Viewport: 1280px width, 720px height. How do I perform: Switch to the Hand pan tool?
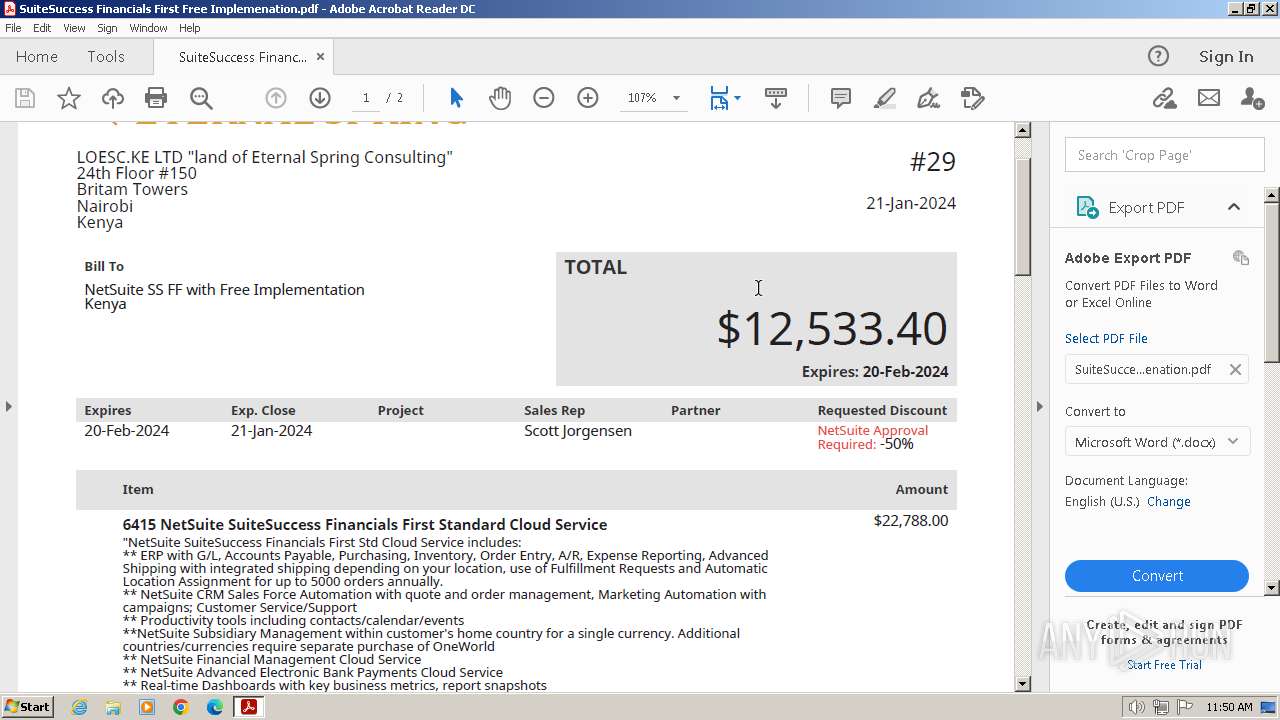500,98
